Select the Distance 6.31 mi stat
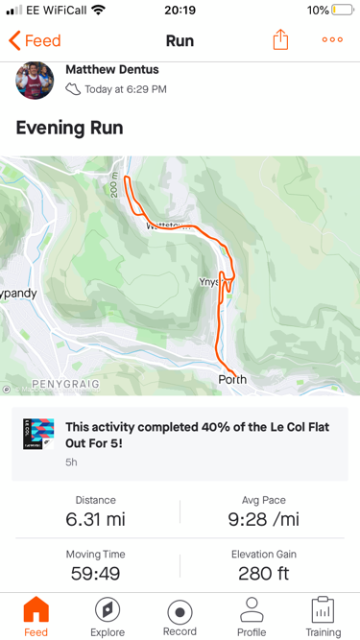 click(96, 512)
